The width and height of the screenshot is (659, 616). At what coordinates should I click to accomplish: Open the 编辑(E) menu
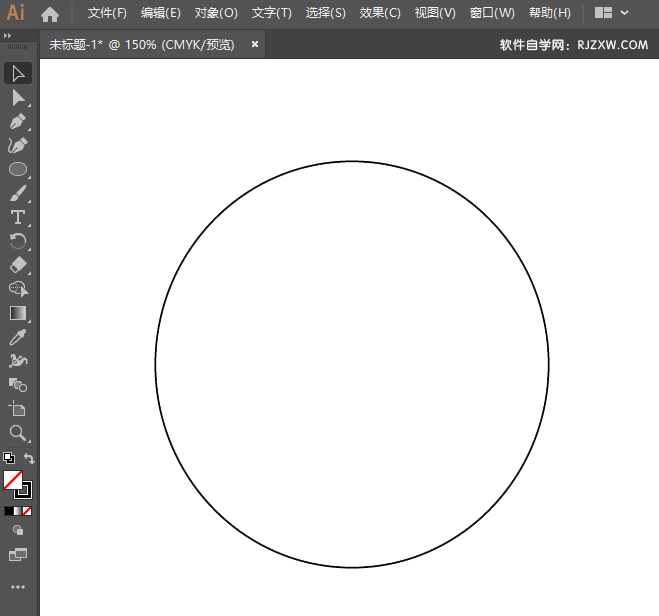161,13
